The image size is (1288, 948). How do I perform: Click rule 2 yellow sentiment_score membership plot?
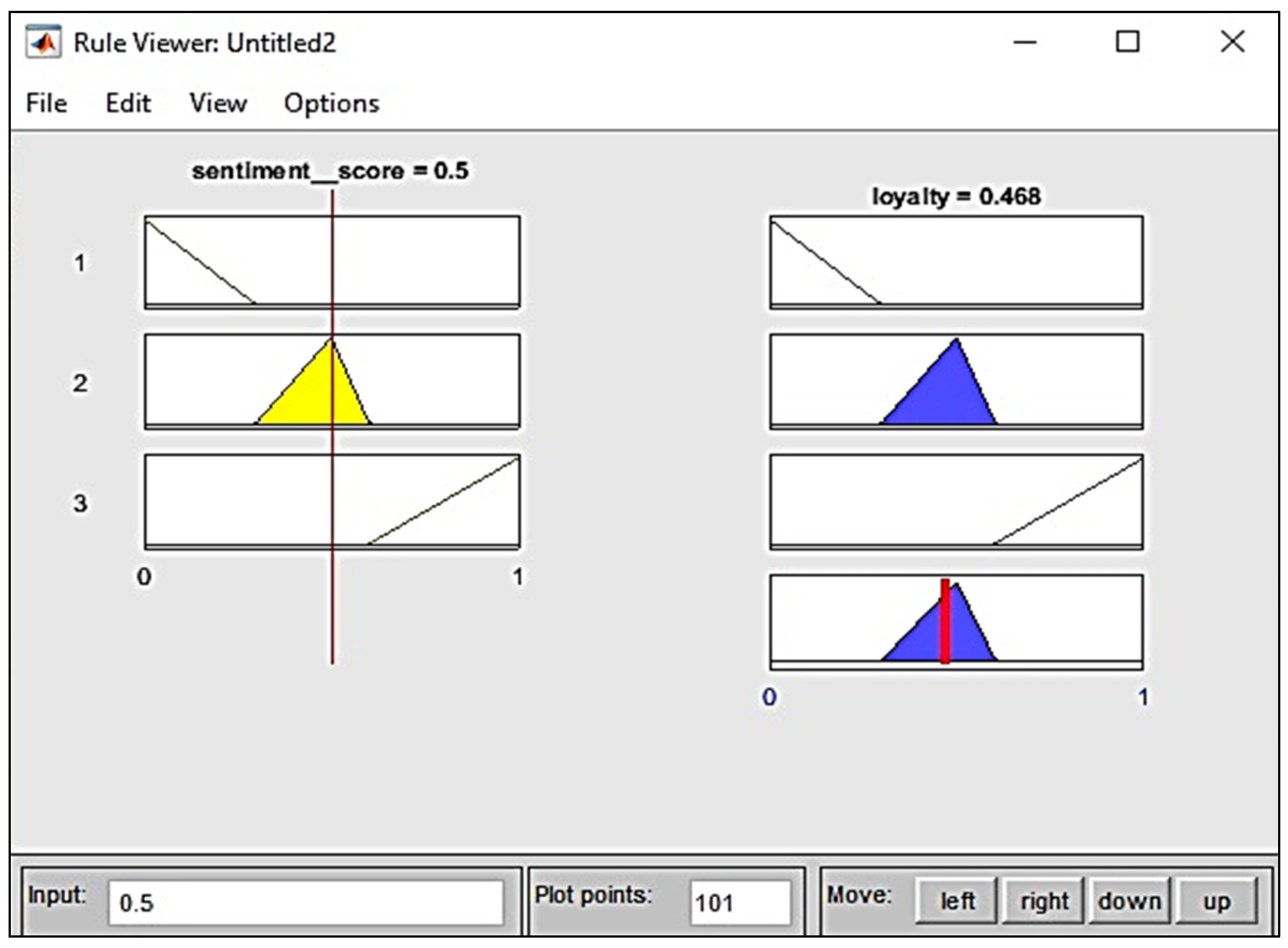(332, 382)
